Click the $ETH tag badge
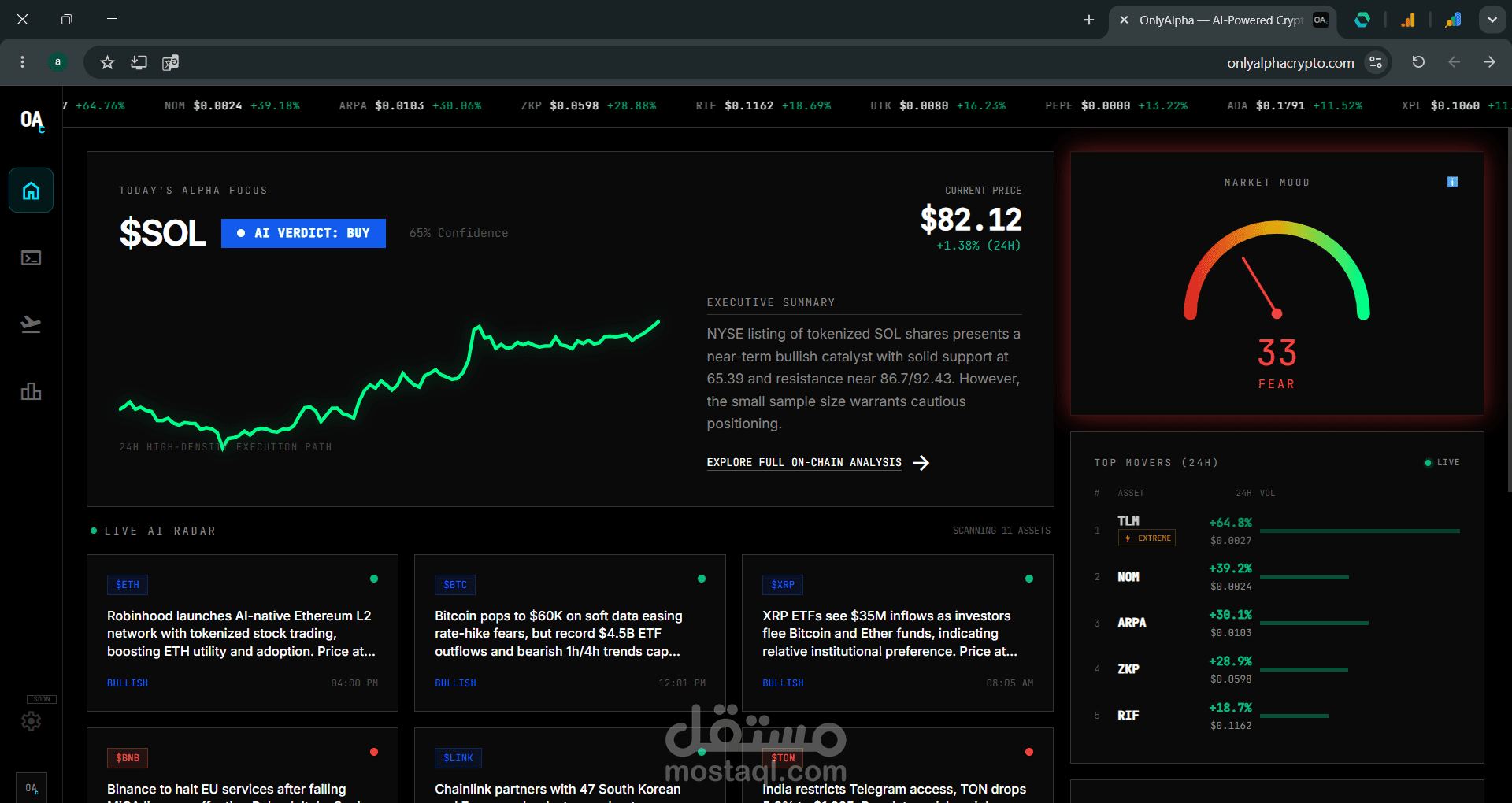 (x=128, y=585)
